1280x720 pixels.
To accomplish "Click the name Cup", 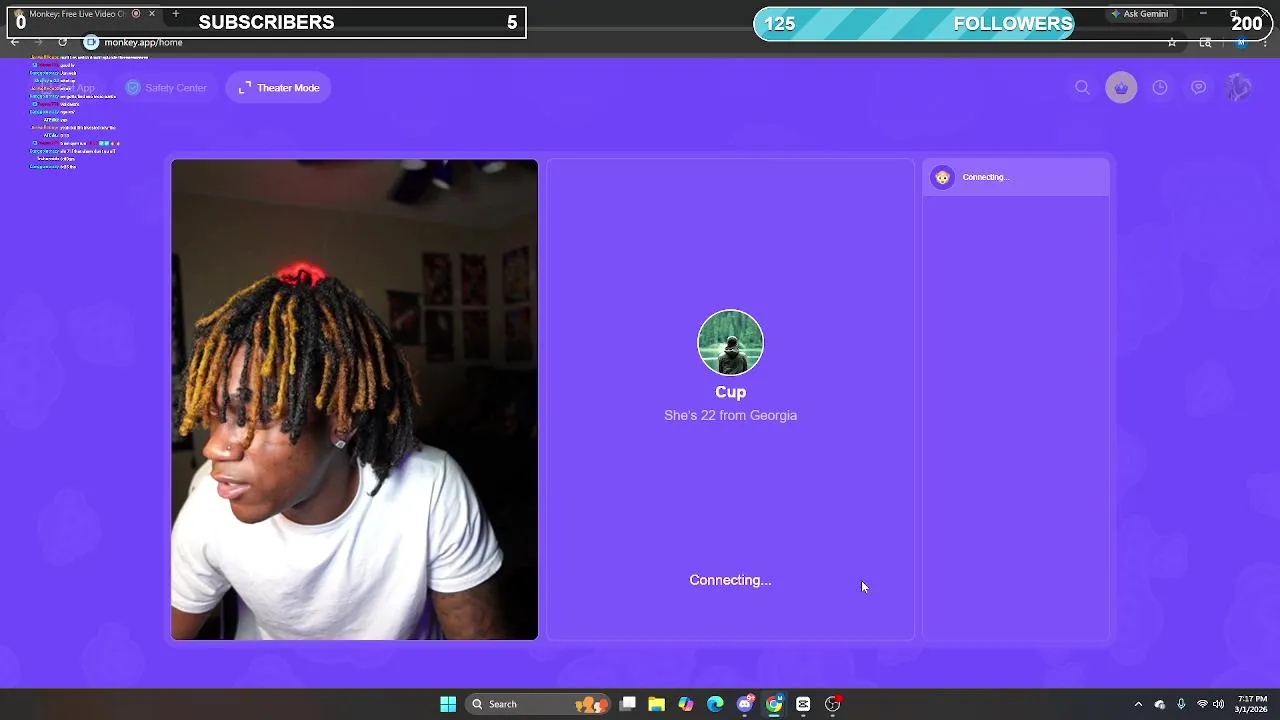I will pos(730,392).
